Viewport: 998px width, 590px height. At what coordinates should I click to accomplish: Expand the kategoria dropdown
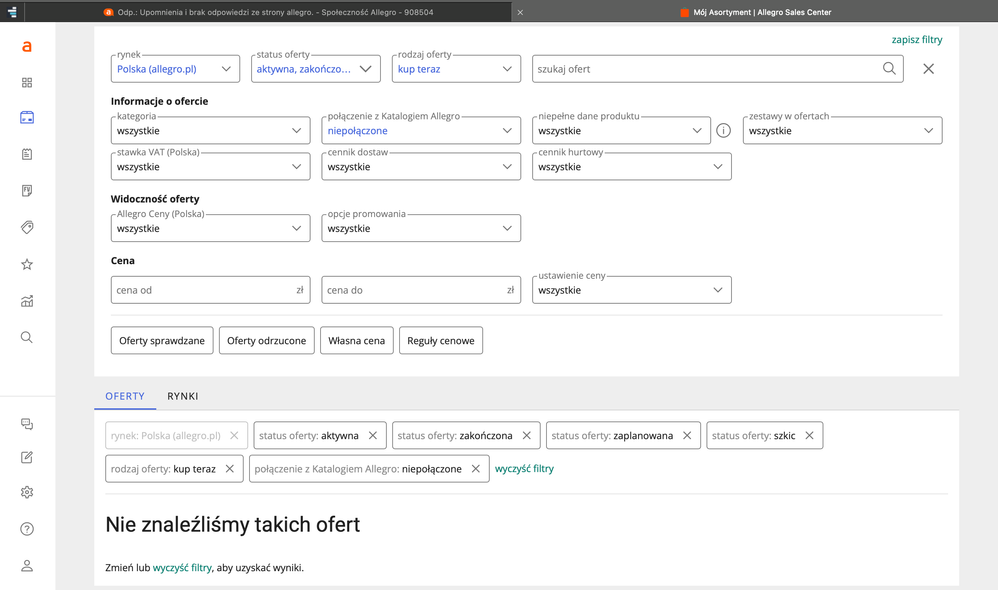point(211,130)
